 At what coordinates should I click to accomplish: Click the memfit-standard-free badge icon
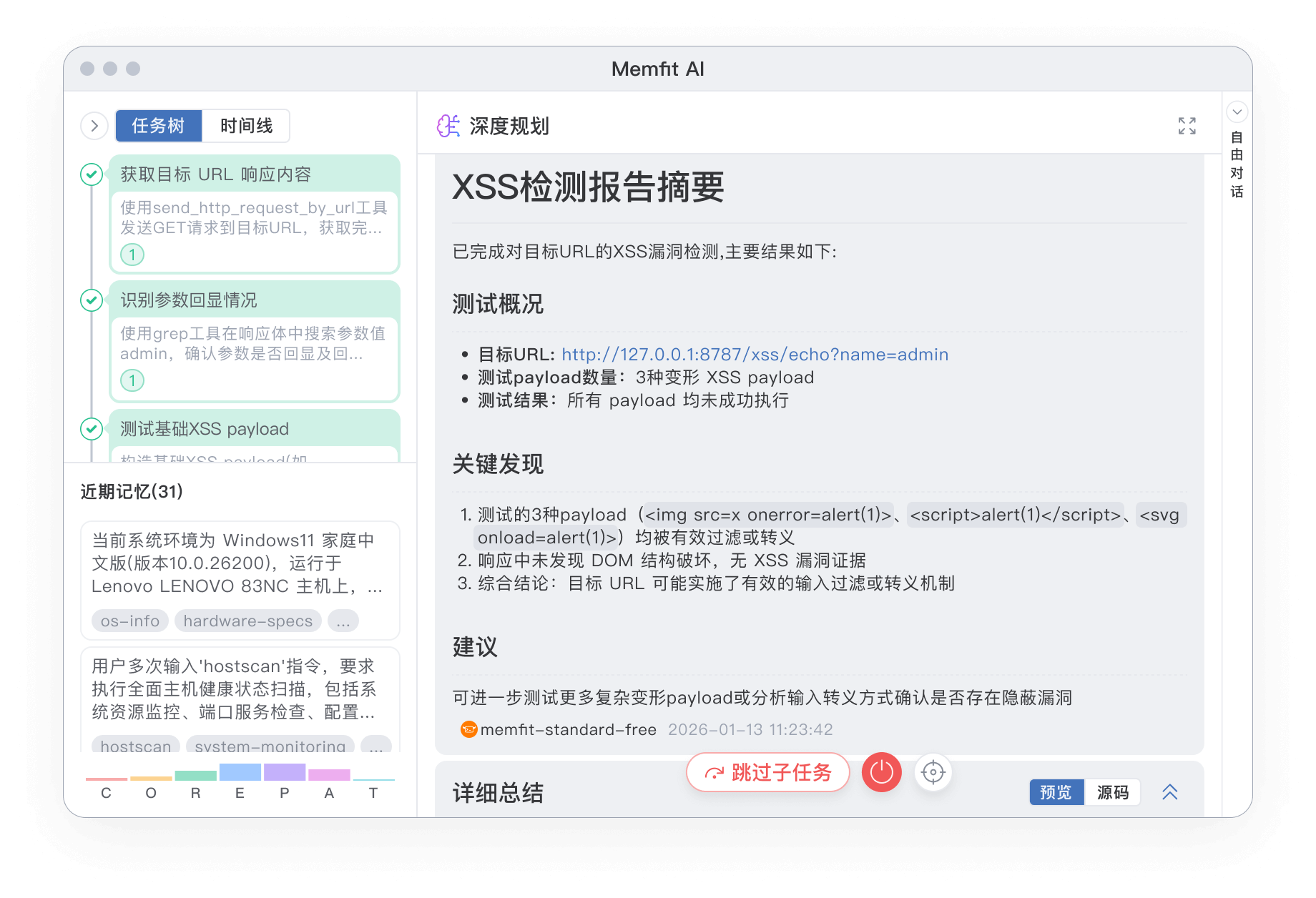(x=468, y=729)
